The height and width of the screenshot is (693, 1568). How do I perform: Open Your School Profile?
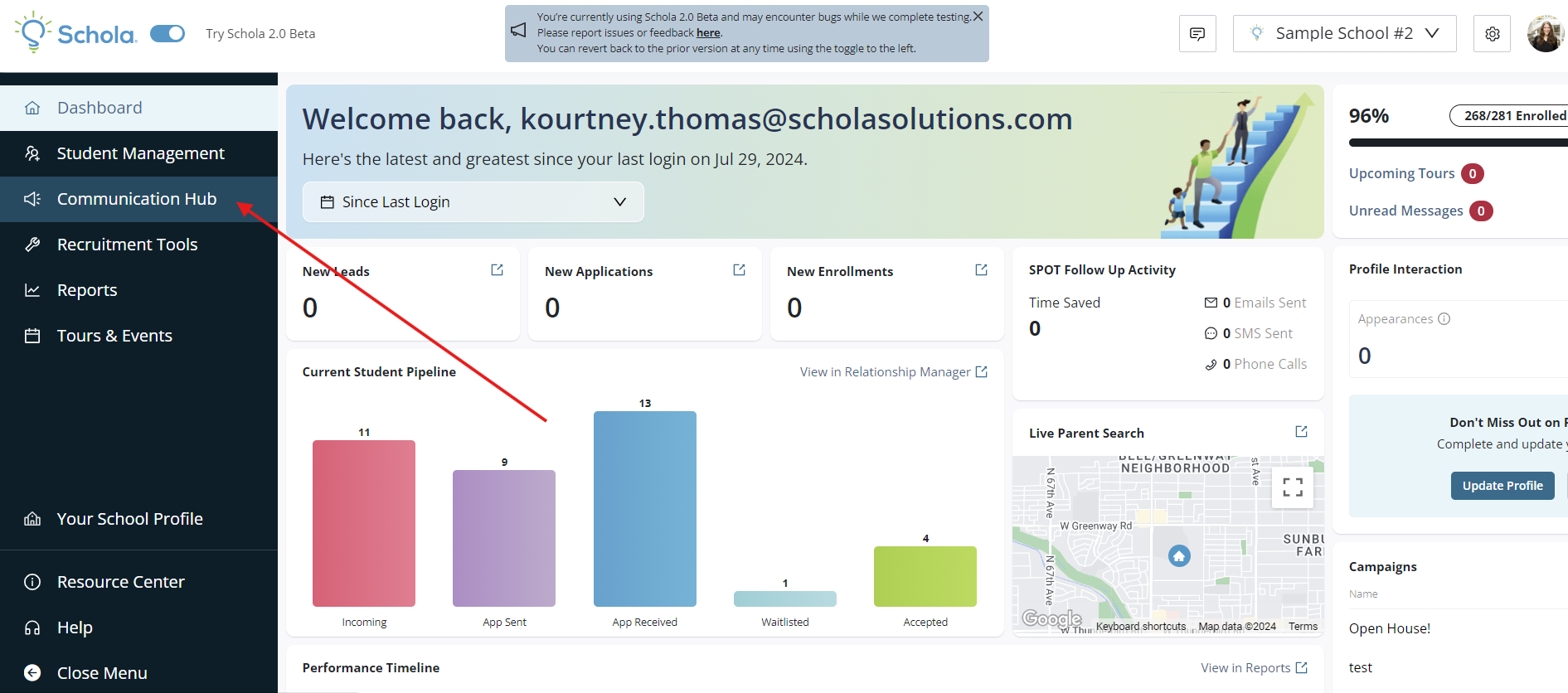click(138, 519)
